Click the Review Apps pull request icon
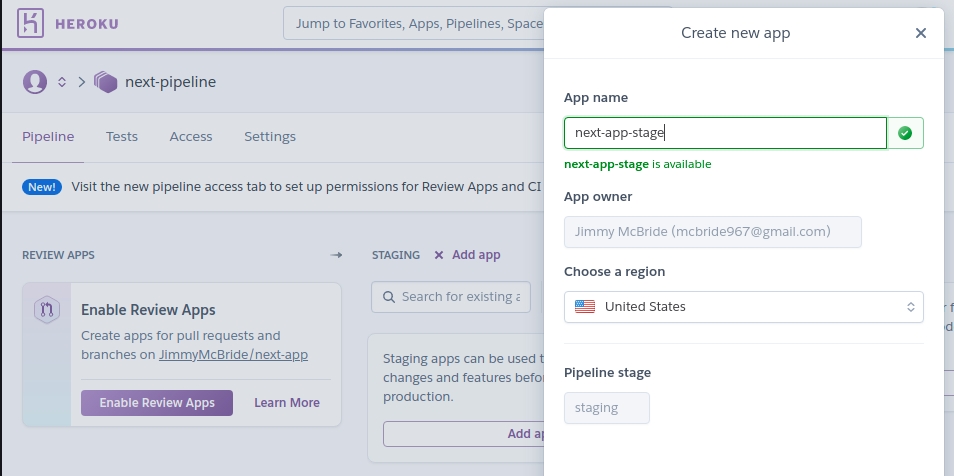The width and height of the screenshot is (954, 476). tap(46, 310)
